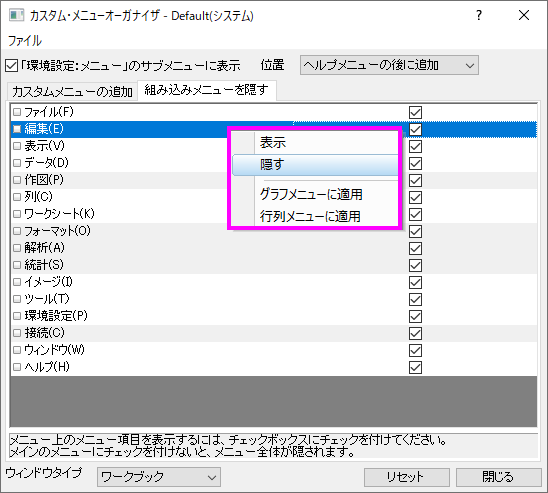Select the ヘルプ(H) row label

(47, 367)
